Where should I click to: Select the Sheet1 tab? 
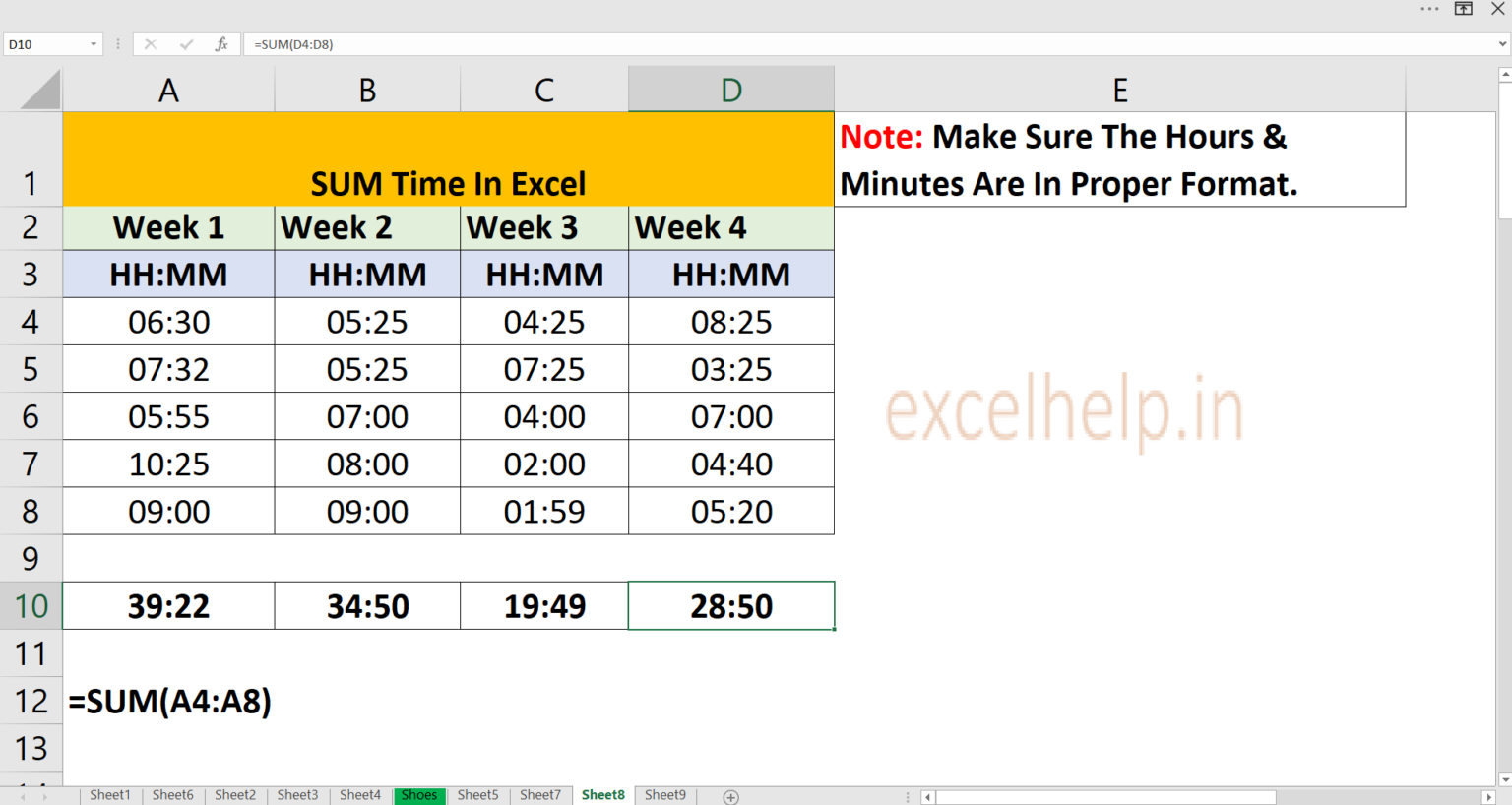(x=109, y=795)
